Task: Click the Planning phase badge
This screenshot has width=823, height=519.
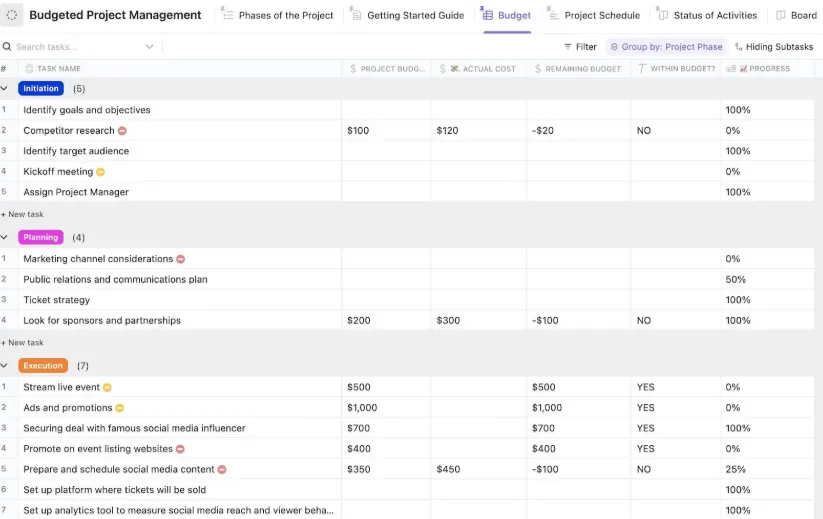Action: click(x=41, y=238)
